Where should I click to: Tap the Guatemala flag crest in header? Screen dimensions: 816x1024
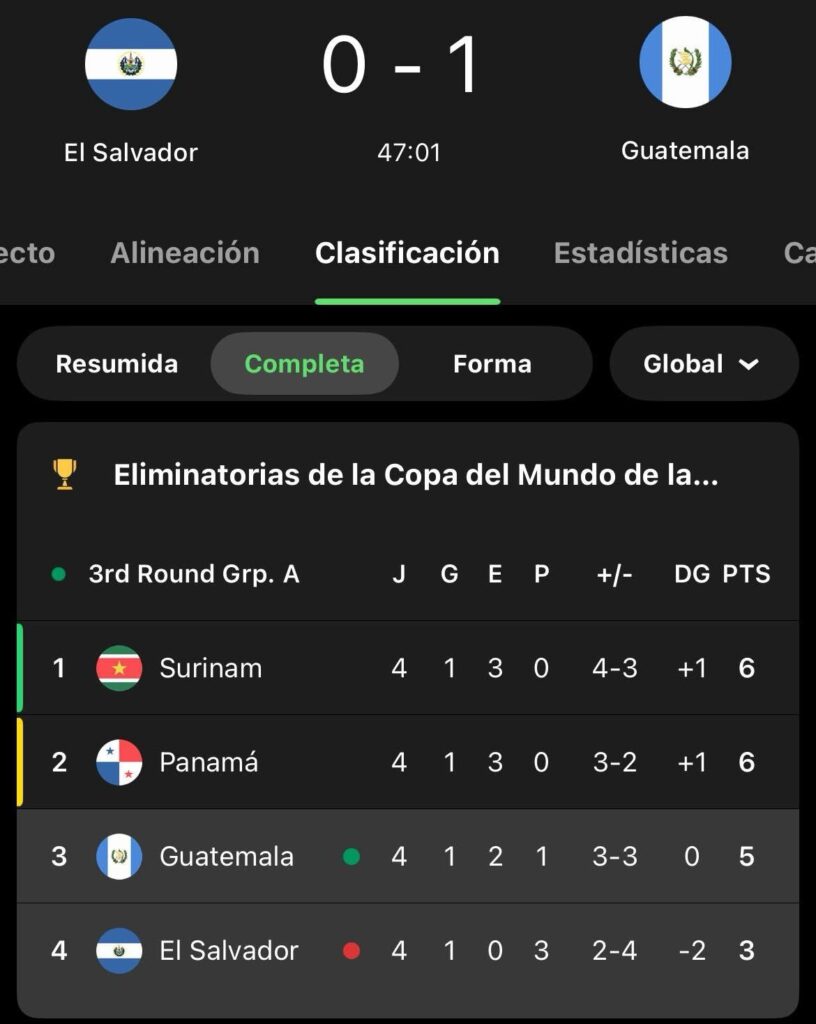click(685, 62)
